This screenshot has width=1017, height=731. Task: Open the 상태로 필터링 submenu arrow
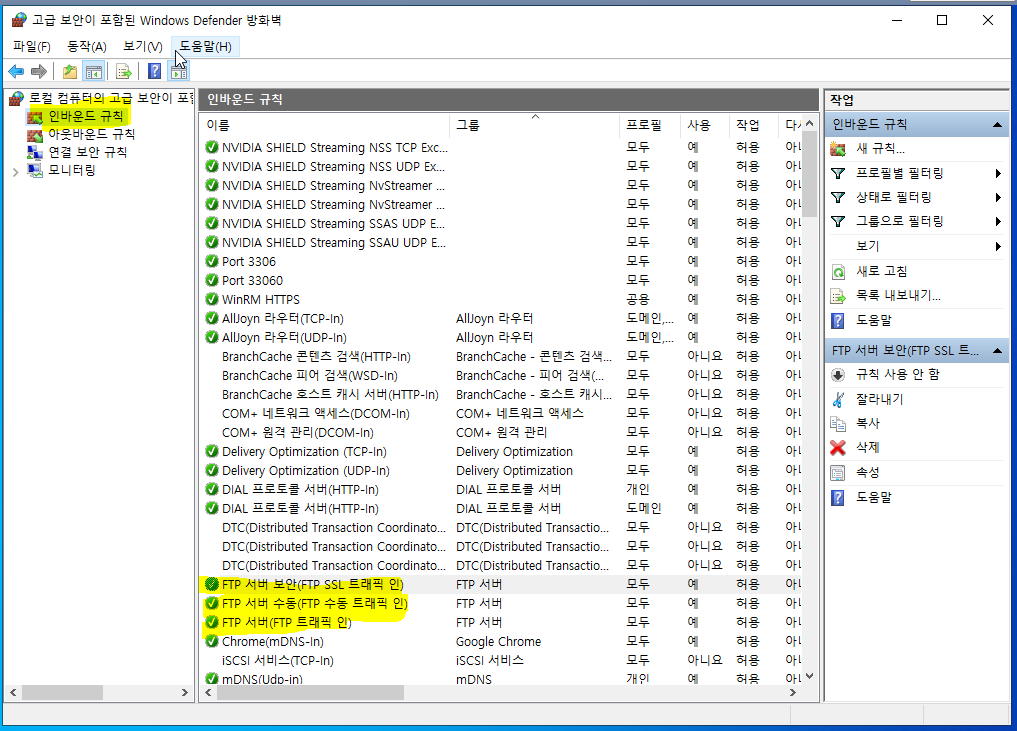click(x=998, y=197)
